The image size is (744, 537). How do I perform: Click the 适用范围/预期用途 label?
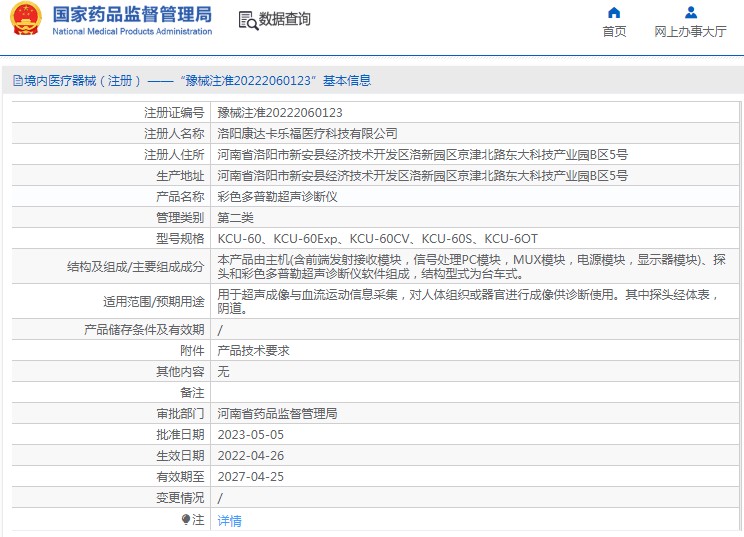pos(154,301)
